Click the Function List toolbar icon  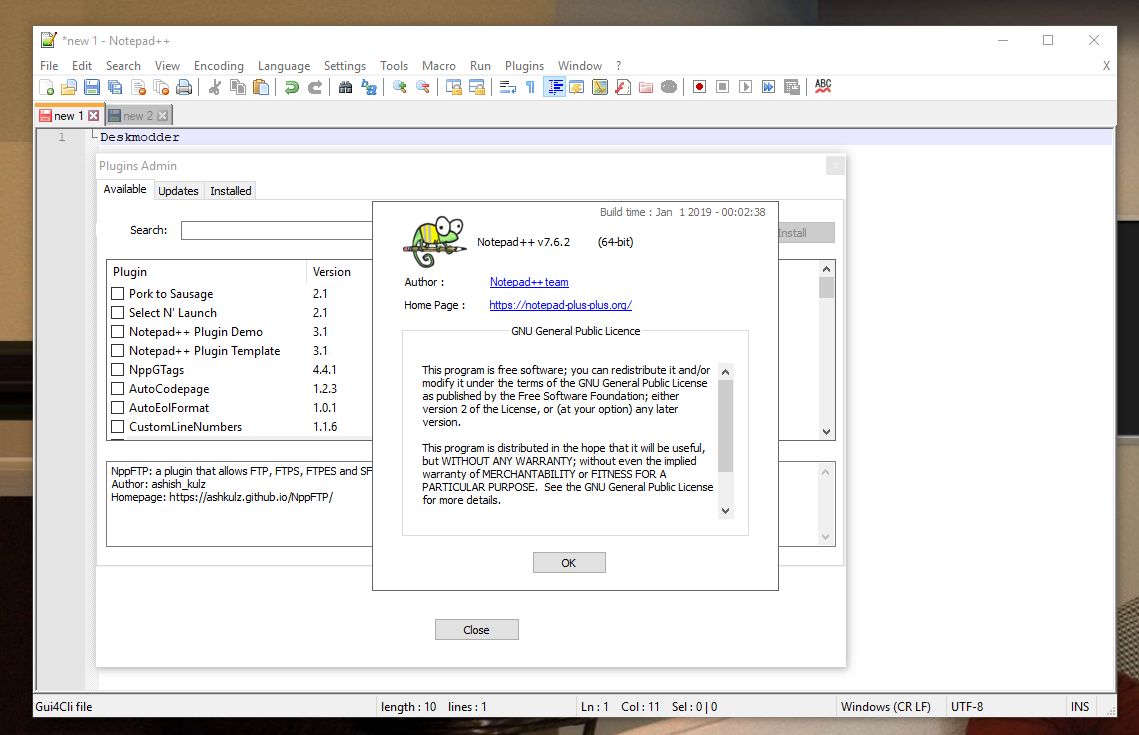coord(623,87)
